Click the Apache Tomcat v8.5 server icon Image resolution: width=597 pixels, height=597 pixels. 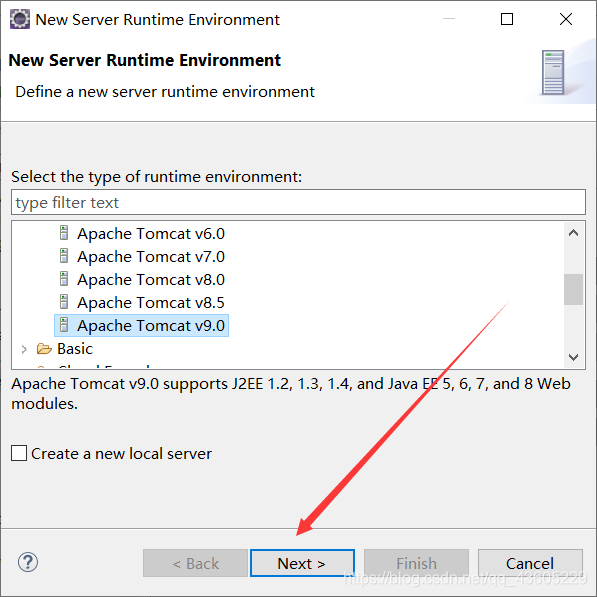pyautogui.click(x=64, y=302)
